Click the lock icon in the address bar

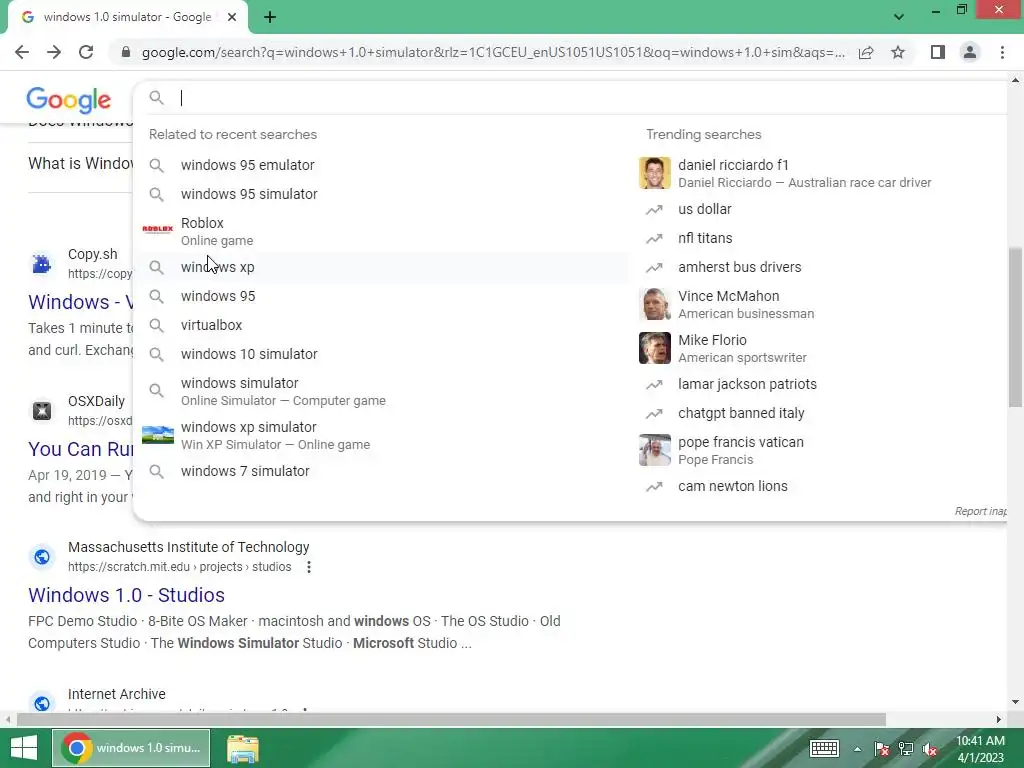click(x=126, y=52)
